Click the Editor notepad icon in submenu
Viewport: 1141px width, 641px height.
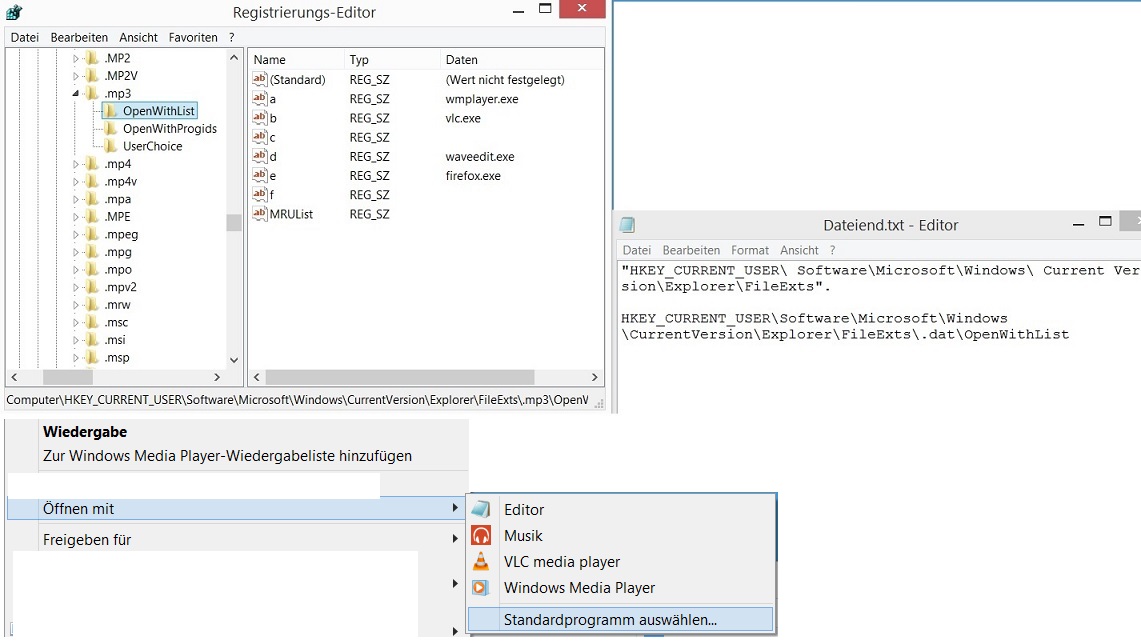pos(481,509)
